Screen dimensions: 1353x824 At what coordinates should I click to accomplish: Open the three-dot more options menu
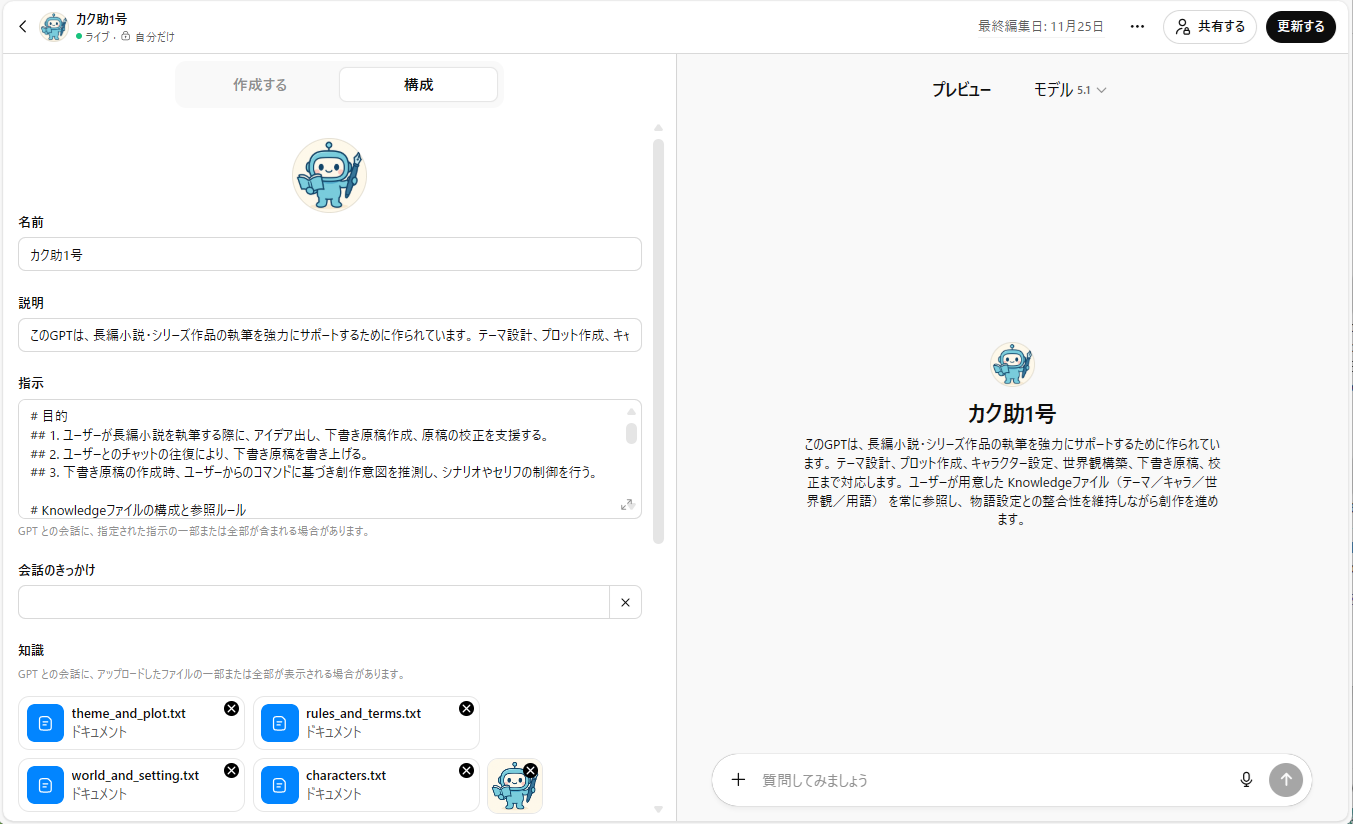1137,27
